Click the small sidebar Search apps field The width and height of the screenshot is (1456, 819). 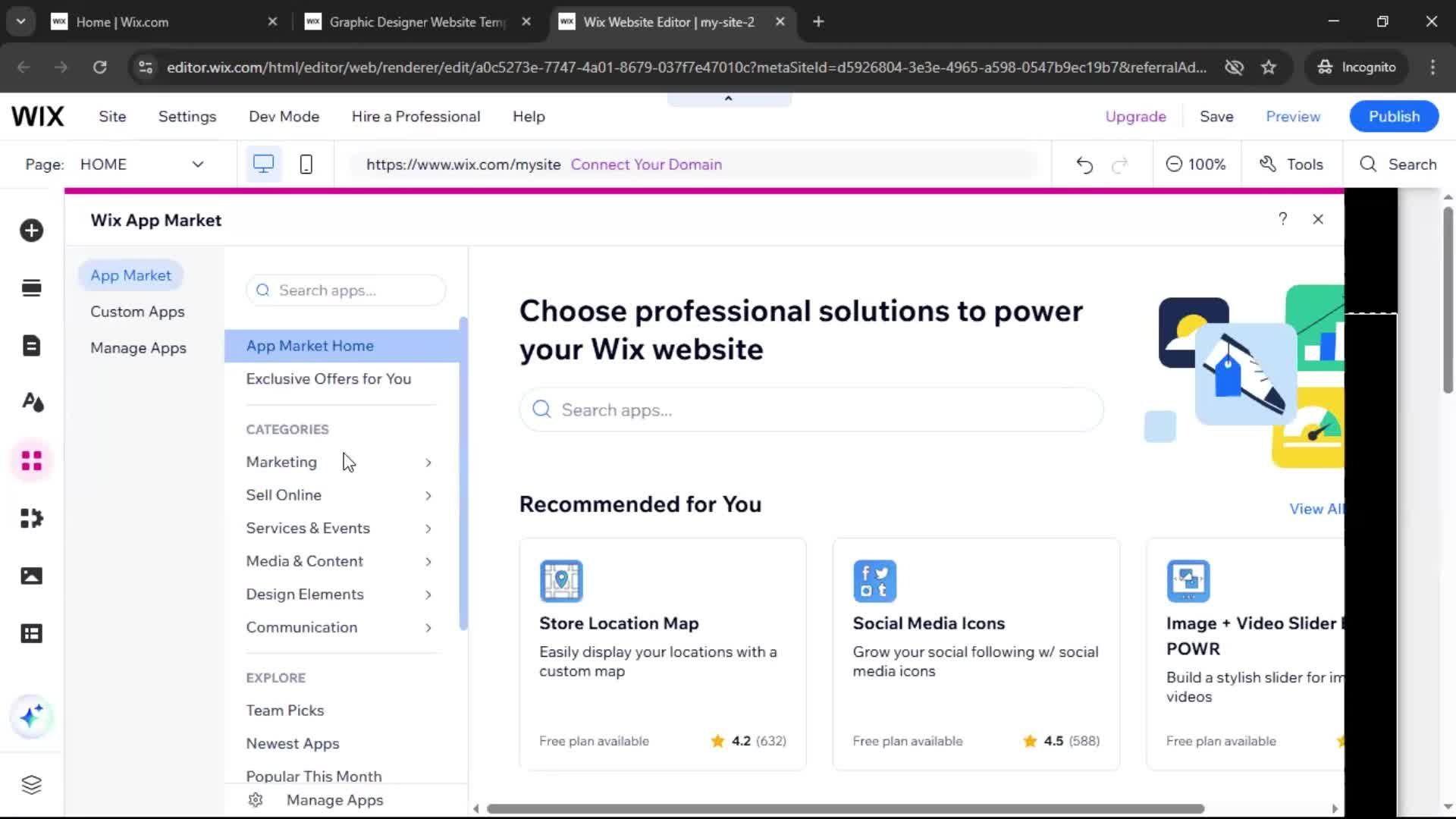(x=346, y=290)
